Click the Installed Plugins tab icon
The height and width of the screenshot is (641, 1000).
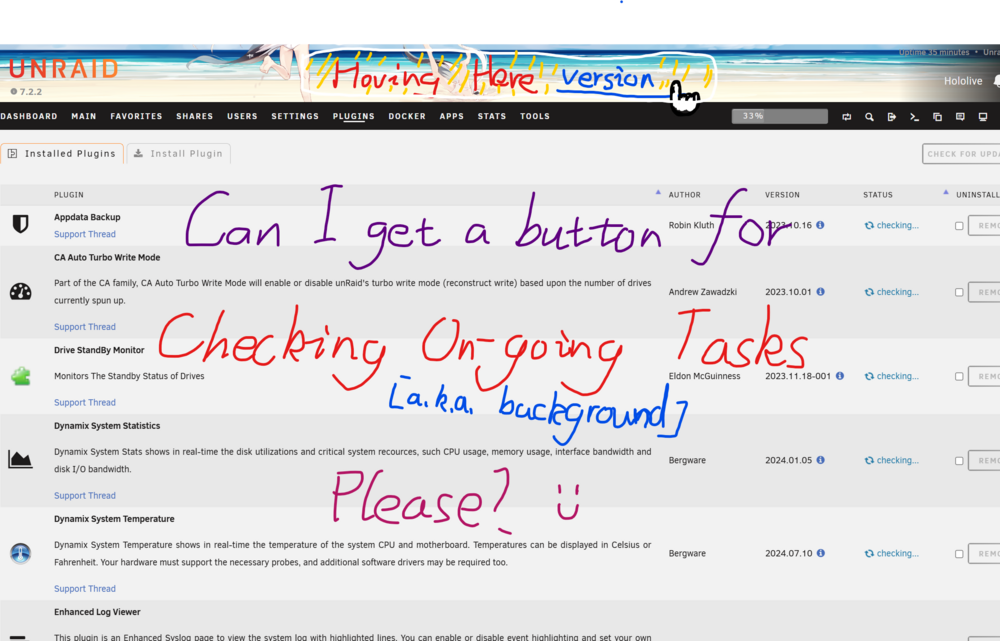12,154
